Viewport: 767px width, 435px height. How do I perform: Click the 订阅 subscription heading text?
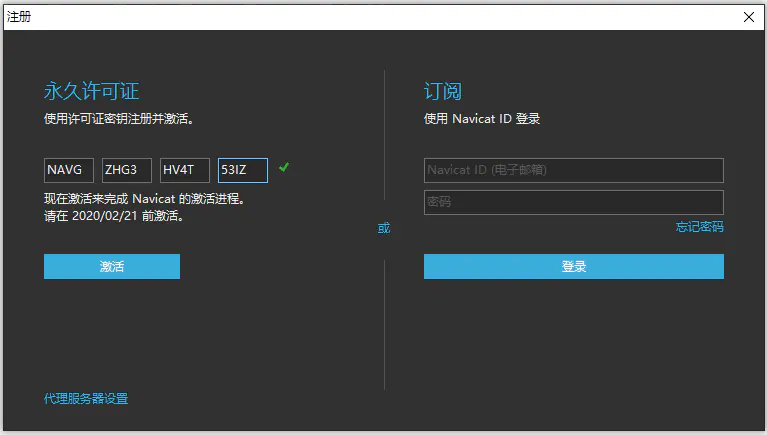point(443,91)
